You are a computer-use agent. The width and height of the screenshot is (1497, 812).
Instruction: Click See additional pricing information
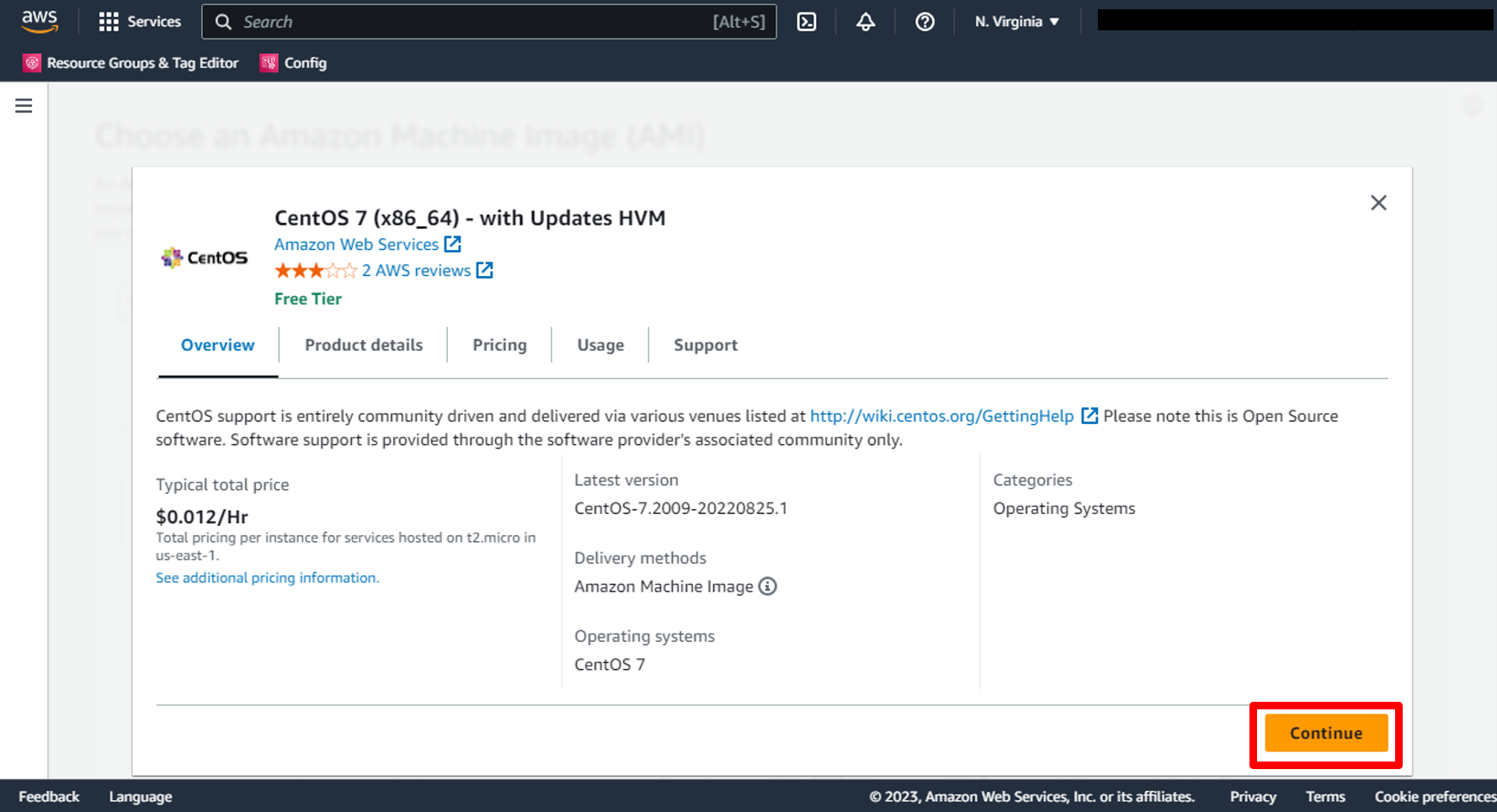[x=267, y=578]
